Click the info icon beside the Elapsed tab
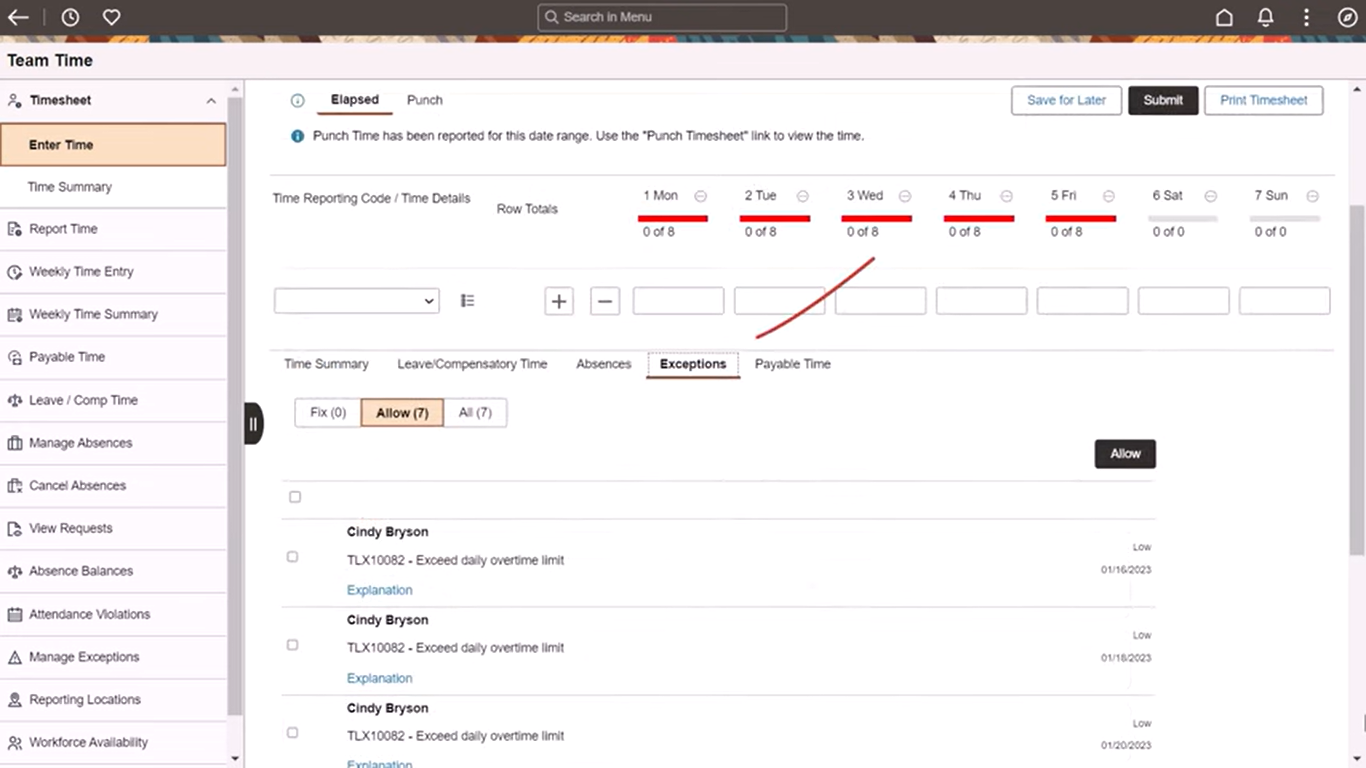1366x768 pixels. (297, 100)
